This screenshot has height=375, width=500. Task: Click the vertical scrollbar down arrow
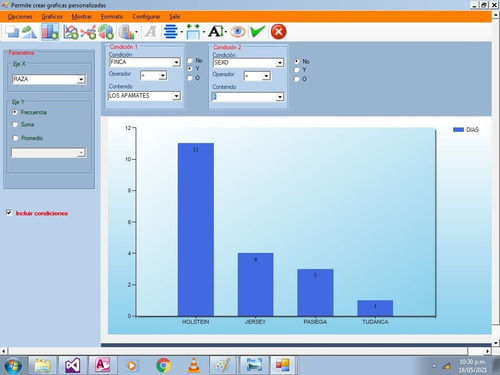coord(496,343)
